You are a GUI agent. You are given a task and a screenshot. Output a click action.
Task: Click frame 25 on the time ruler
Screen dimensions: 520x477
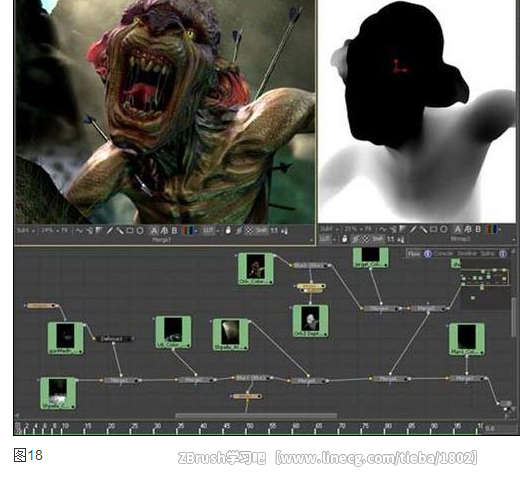pos(134,426)
